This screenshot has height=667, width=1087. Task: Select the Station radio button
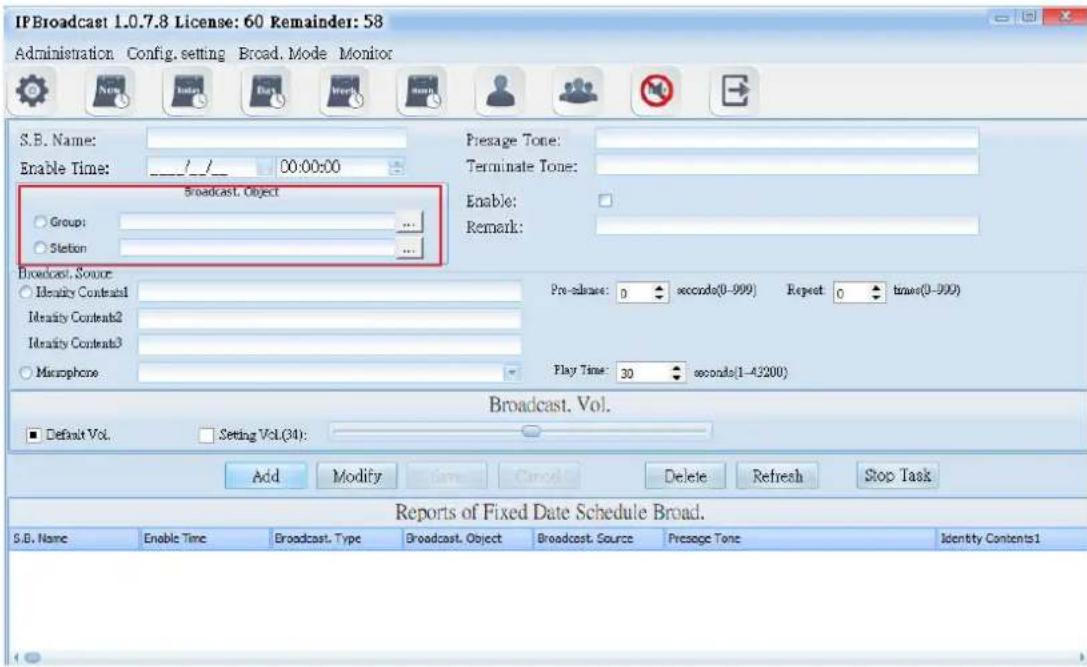click(40, 248)
